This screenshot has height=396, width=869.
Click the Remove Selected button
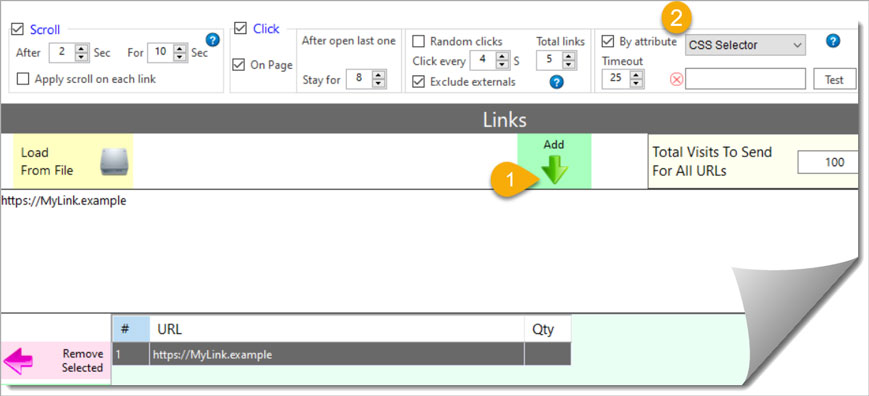point(55,361)
